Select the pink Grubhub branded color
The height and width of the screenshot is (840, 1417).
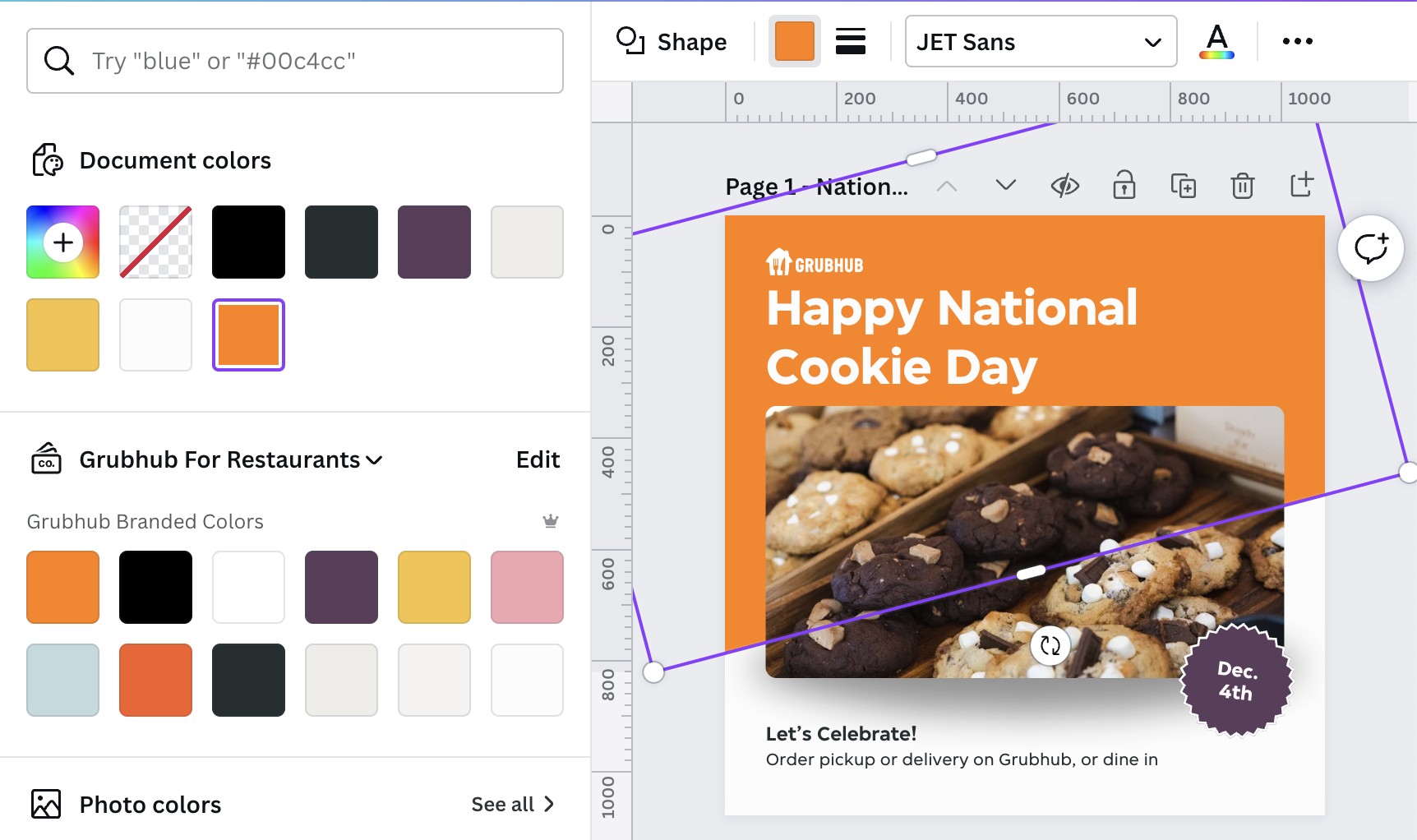pos(527,587)
